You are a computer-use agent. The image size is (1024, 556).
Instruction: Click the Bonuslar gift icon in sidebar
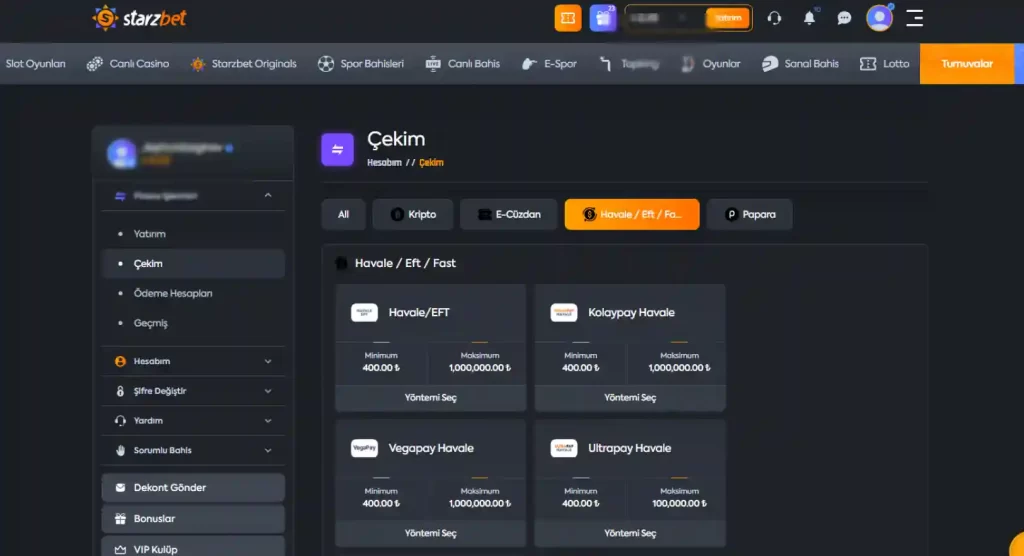120,519
